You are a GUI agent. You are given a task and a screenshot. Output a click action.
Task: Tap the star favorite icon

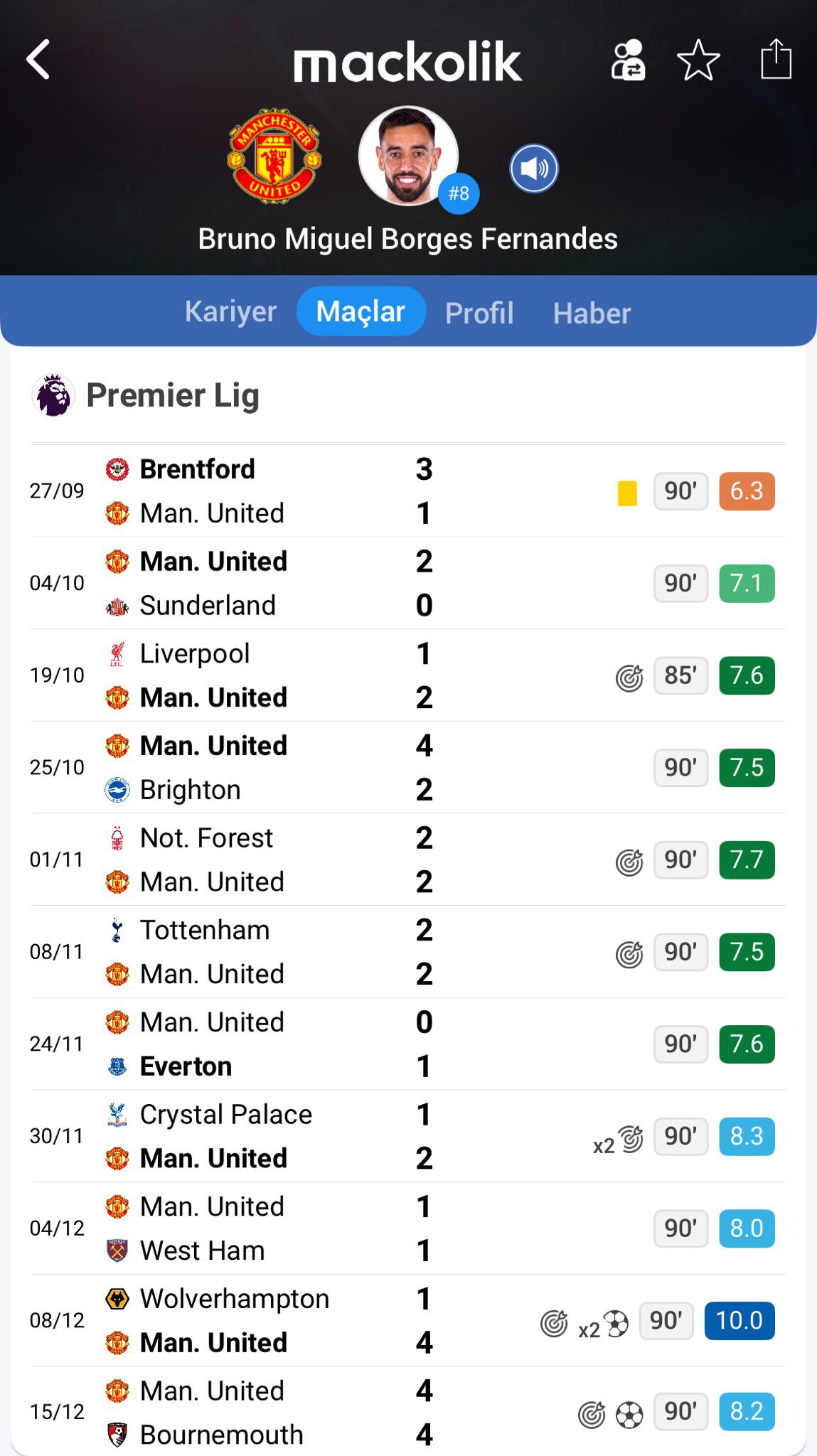[x=698, y=60]
